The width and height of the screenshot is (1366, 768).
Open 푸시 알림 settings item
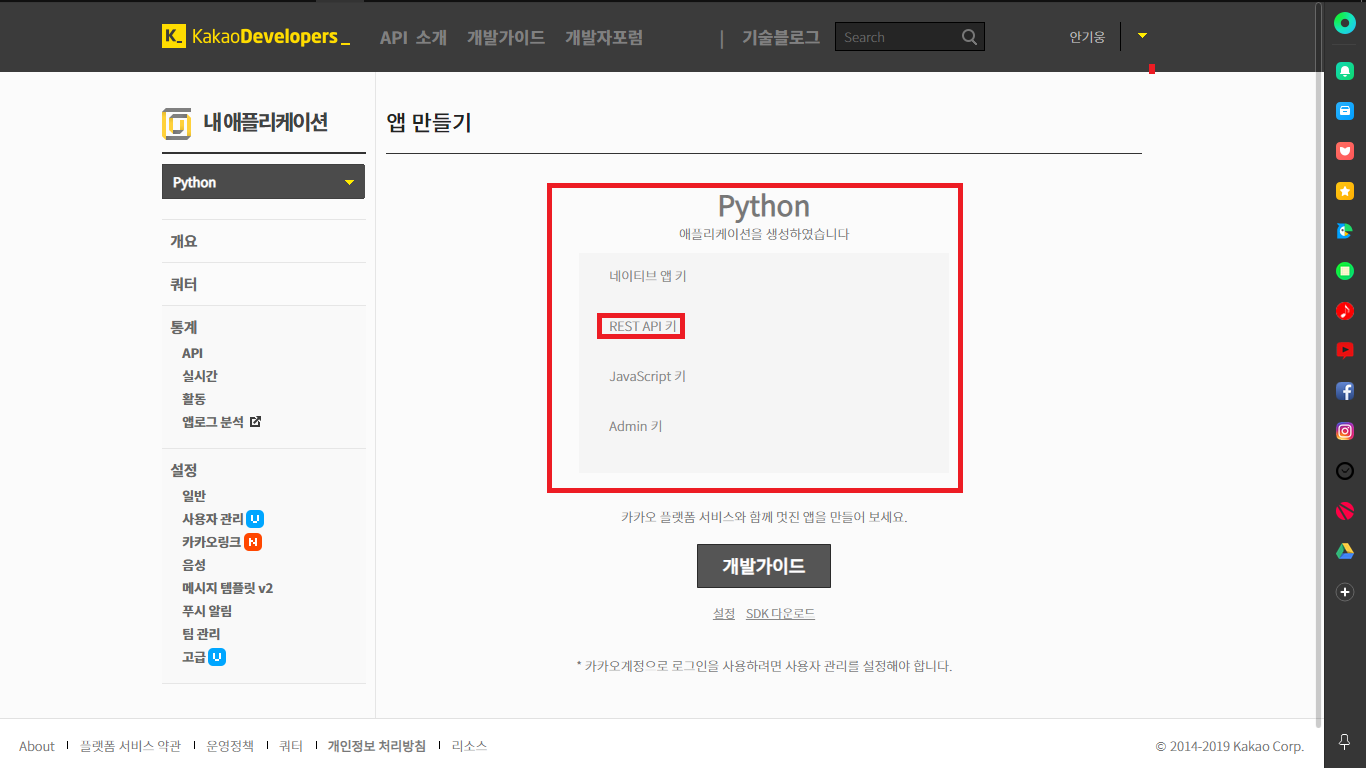tap(207, 611)
